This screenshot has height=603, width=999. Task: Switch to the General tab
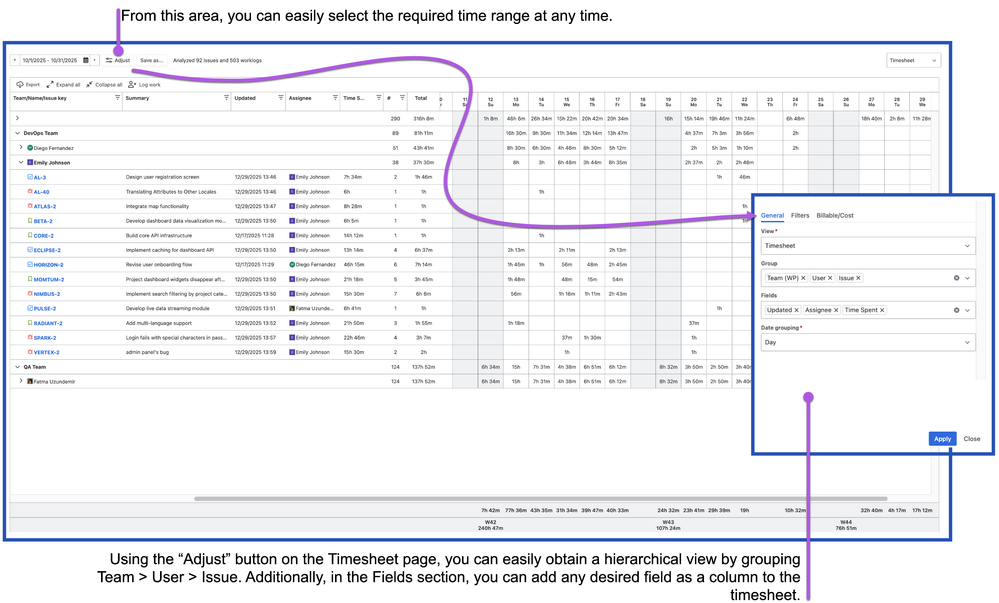(x=772, y=215)
